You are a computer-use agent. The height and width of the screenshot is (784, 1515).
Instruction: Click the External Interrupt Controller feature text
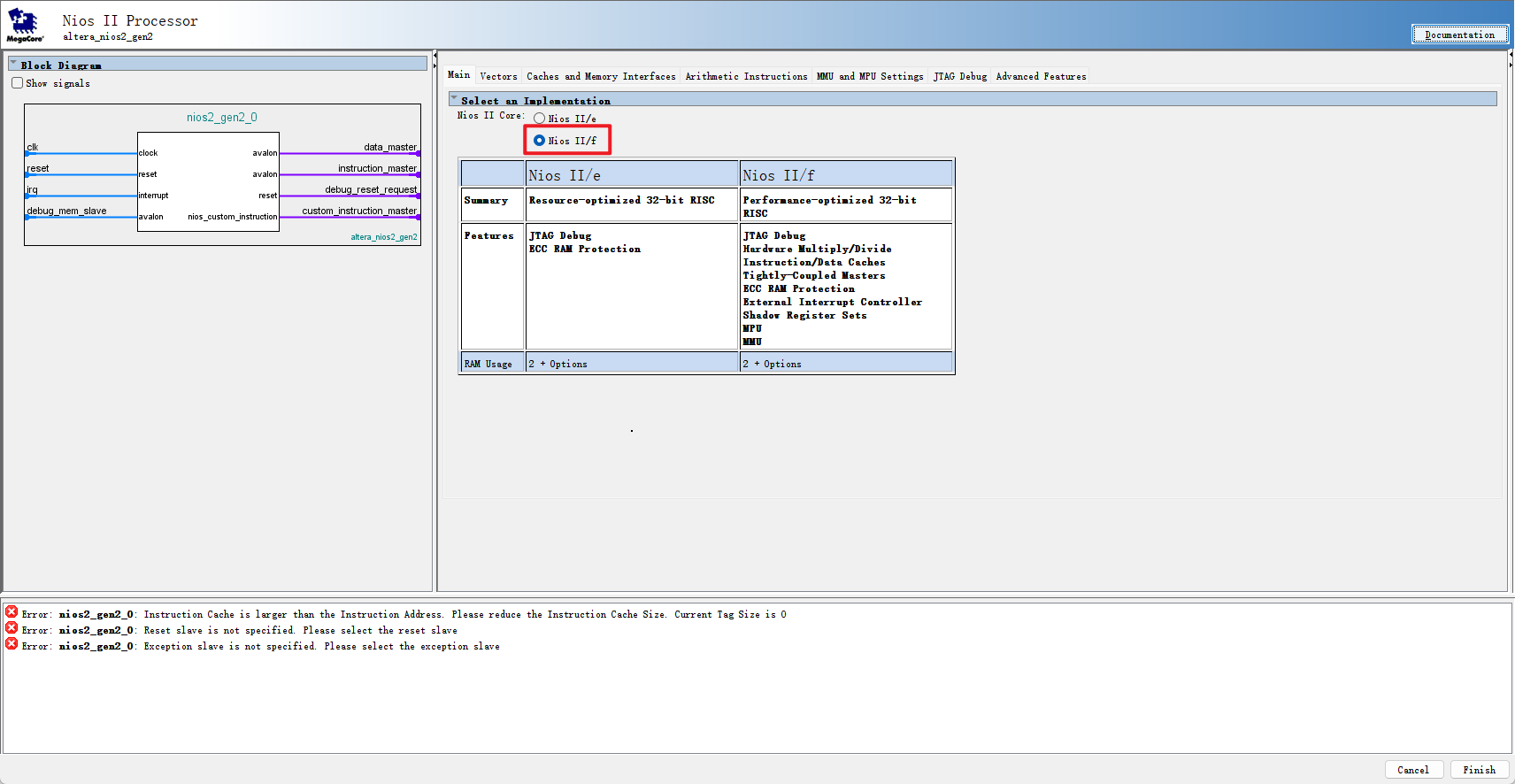pyautogui.click(x=832, y=302)
